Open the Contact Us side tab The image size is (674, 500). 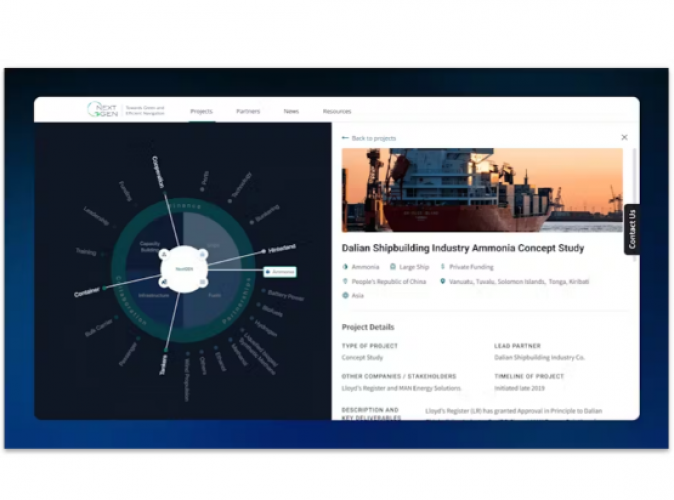click(x=632, y=229)
